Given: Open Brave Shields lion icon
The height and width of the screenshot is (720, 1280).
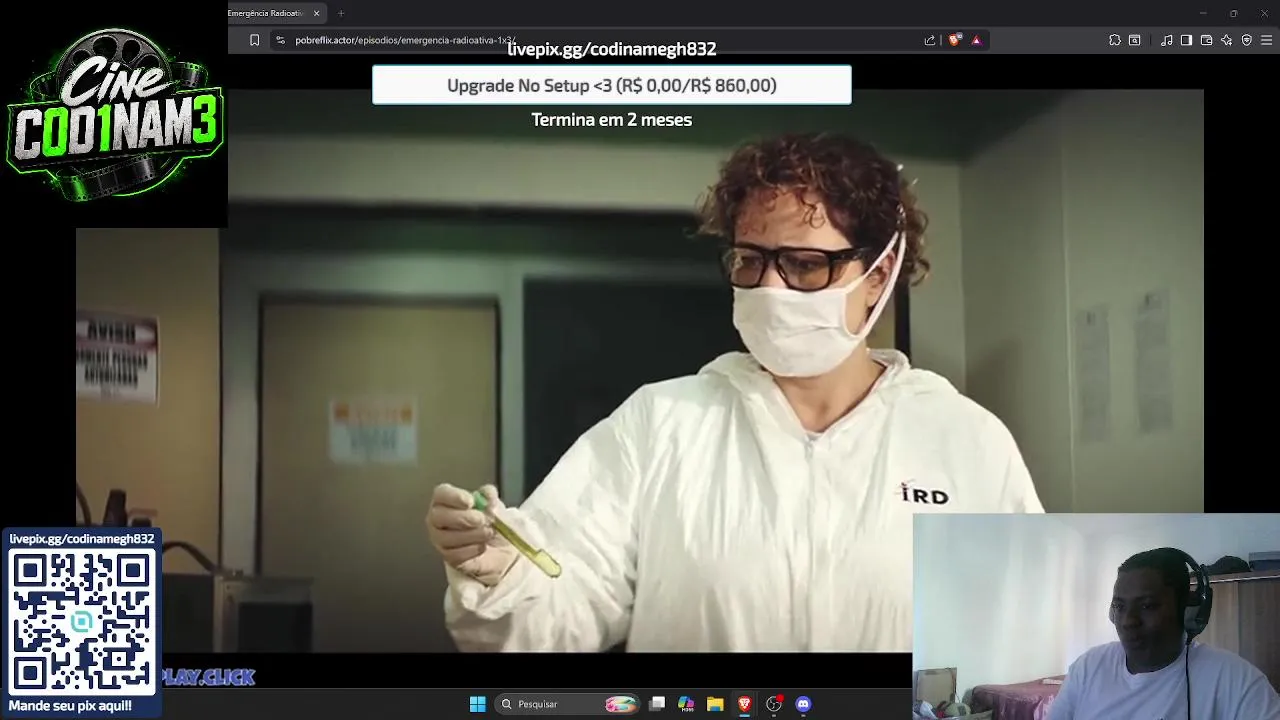Looking at the screenshot, I should click(955, 40).
